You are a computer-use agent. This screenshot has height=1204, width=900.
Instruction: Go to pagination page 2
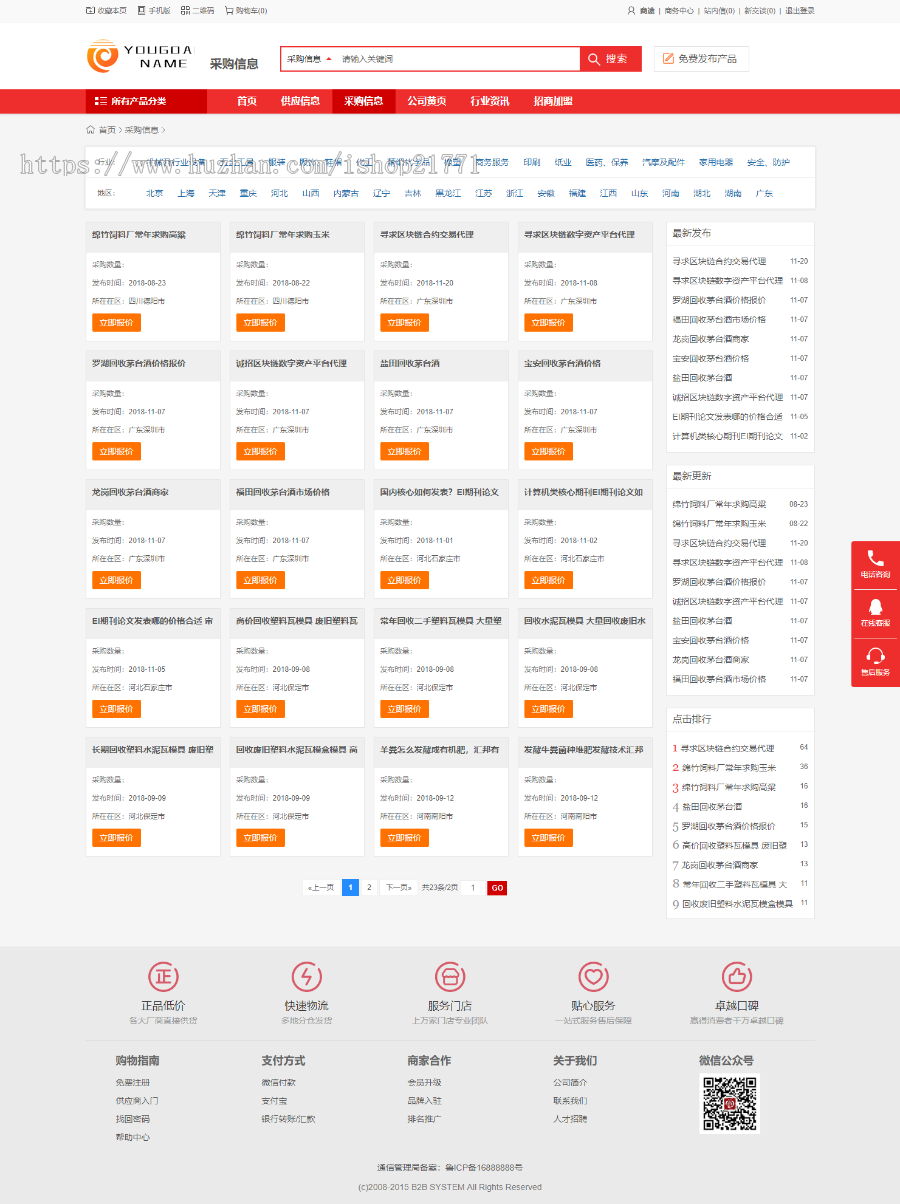[369, 887]
